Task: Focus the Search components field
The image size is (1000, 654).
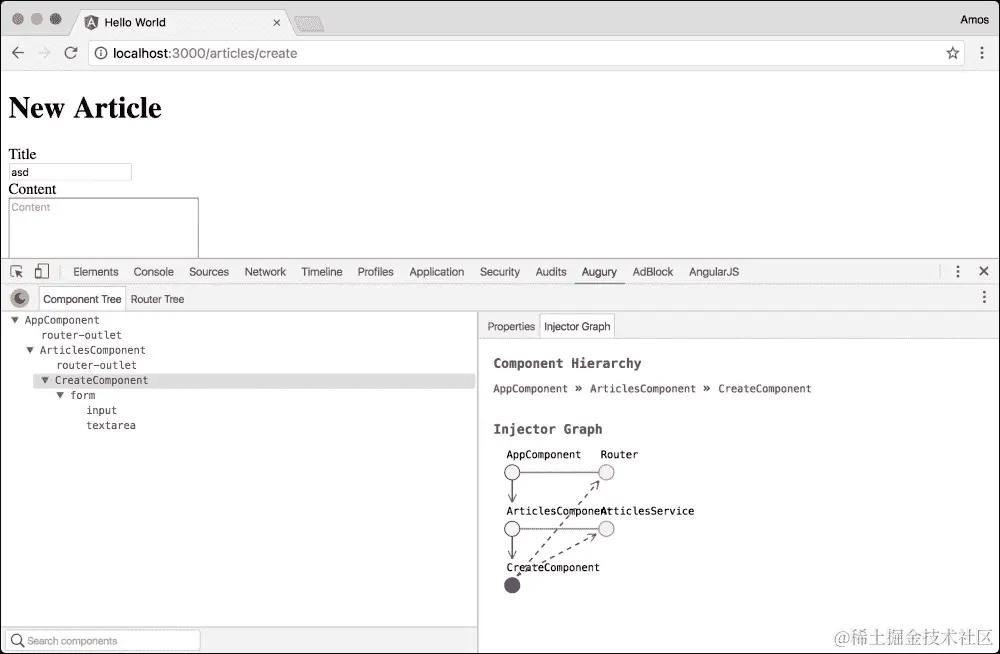Action: pos(103,641)
